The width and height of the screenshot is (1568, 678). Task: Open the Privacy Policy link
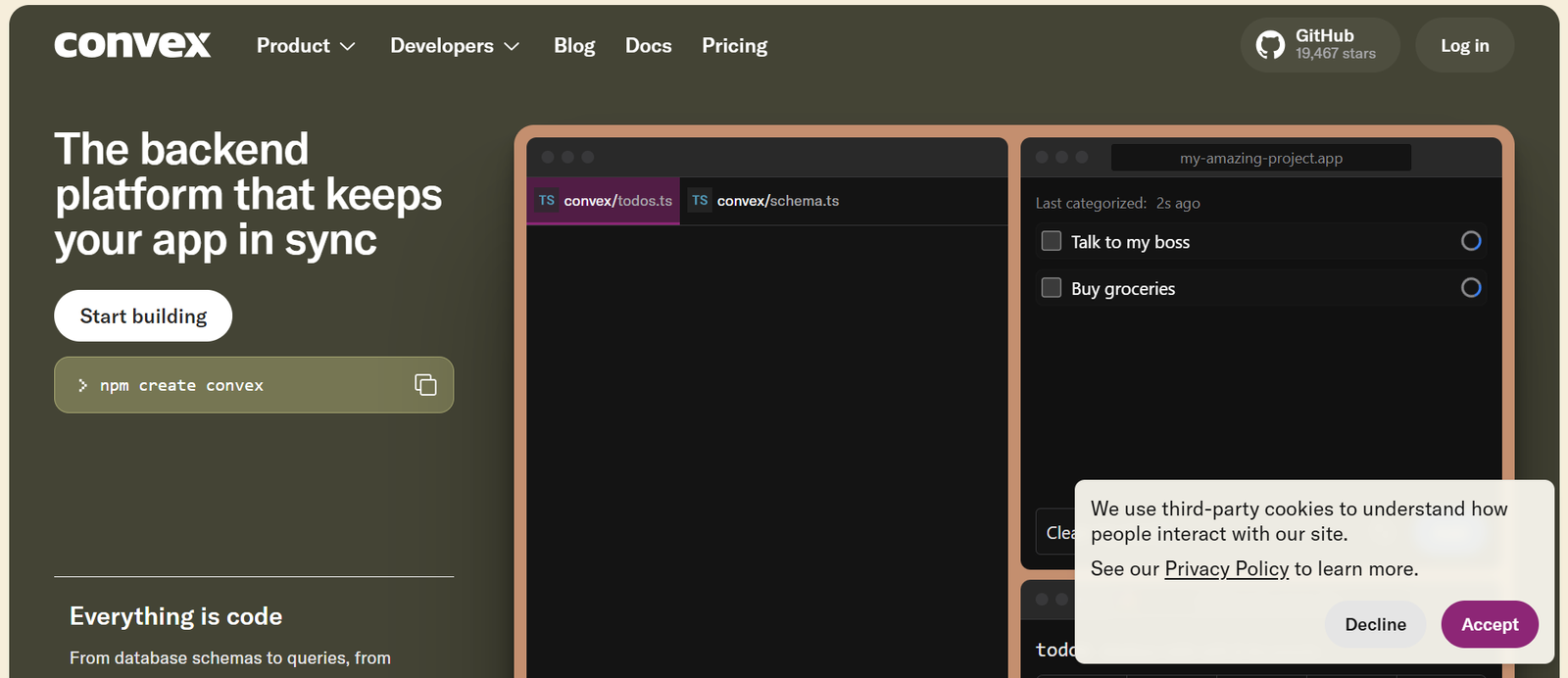(1226, 569)
